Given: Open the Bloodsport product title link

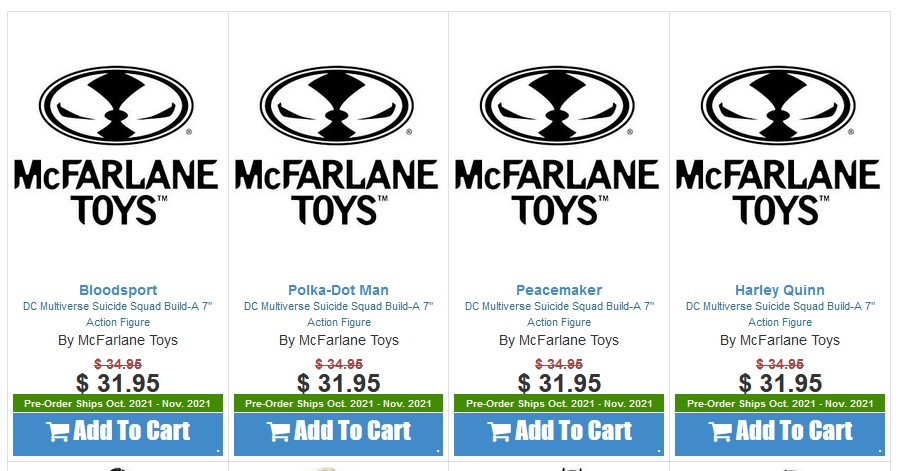Looking at the screenshot, I should point(118,290).
